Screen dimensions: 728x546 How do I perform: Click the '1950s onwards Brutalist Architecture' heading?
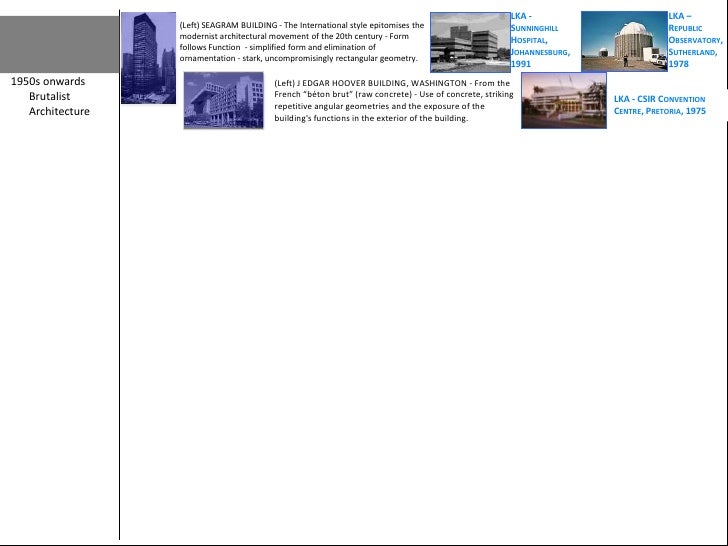pyautogui.click(x=50, y=96)
